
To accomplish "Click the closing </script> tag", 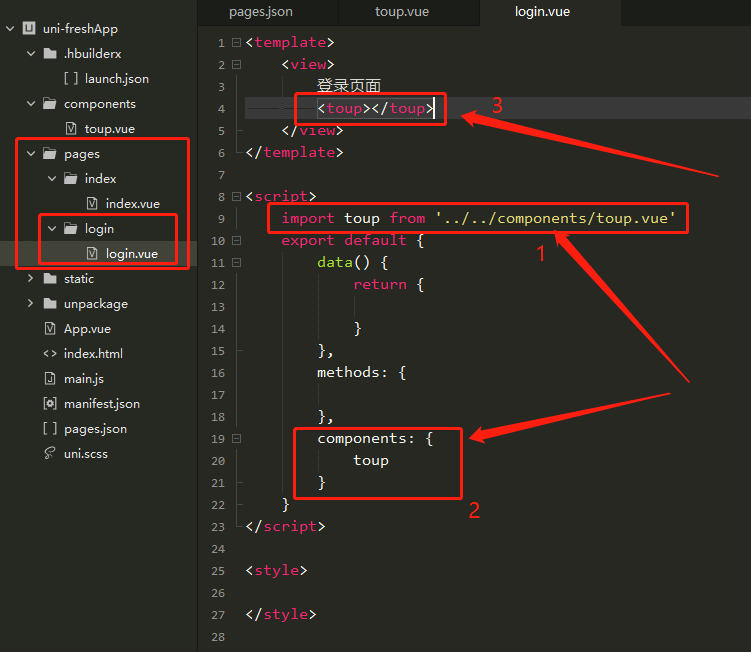I will [285, 526].
